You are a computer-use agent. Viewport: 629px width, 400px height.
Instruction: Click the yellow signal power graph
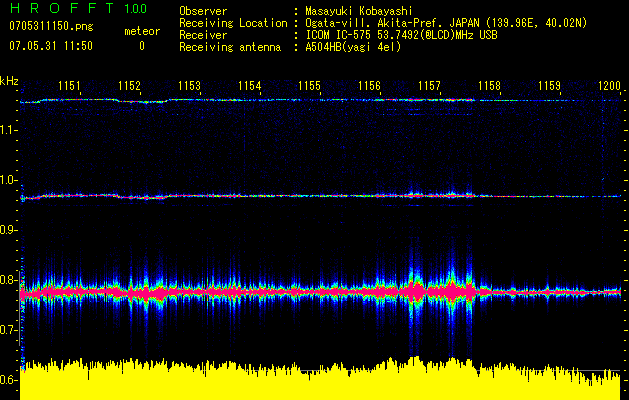pyautogui.click(x=320, y=379)
